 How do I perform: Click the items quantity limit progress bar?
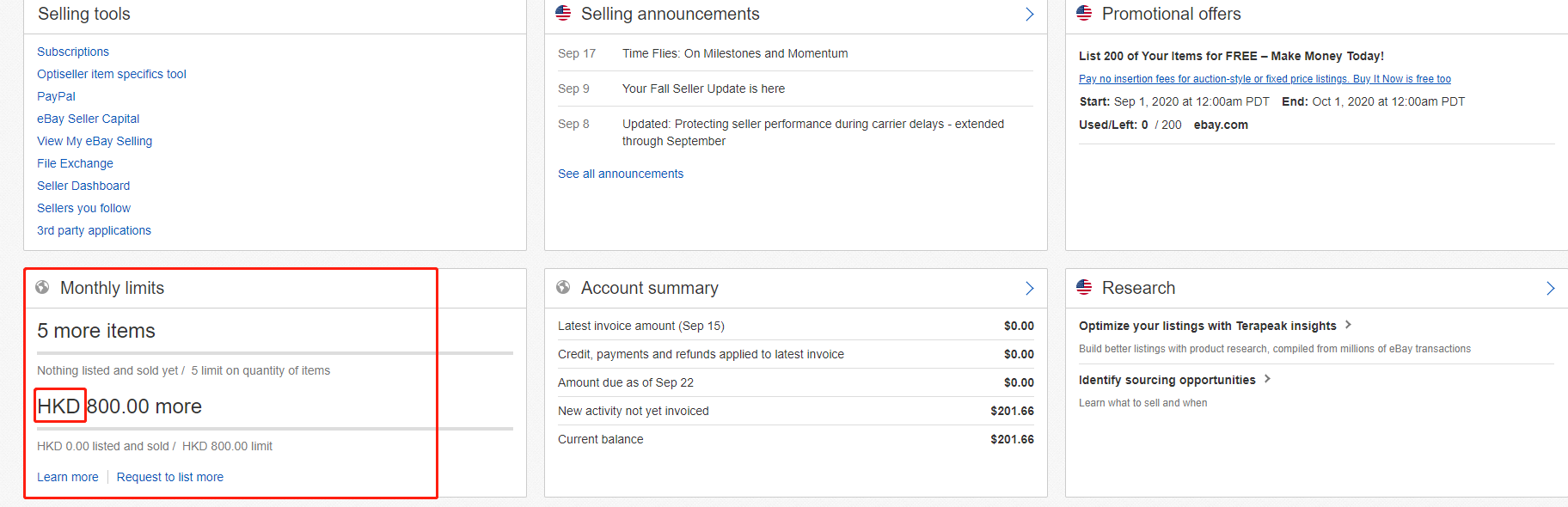pyautogui.click(x=275, y=352)
